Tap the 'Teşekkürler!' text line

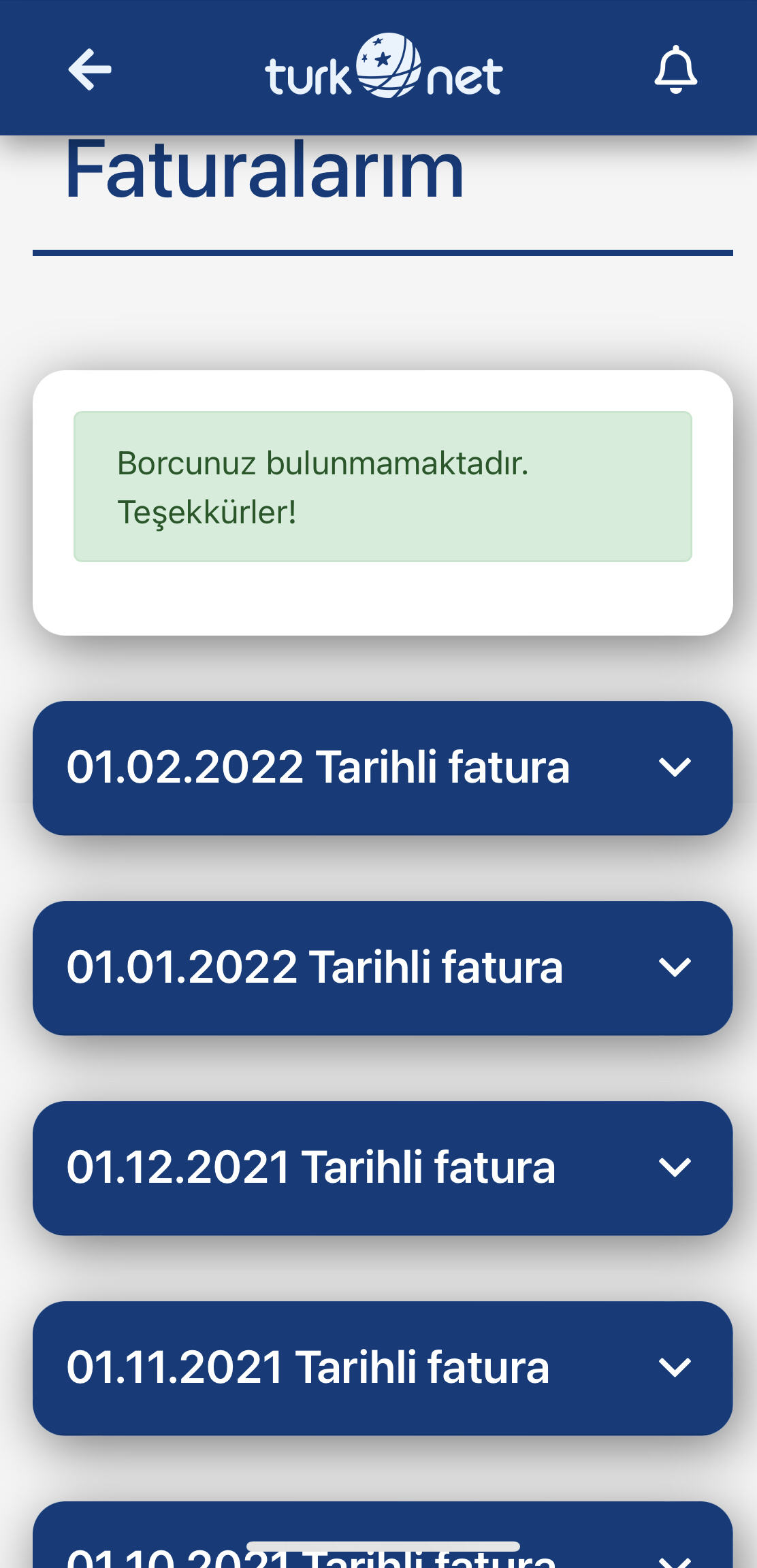pos(207,512)
